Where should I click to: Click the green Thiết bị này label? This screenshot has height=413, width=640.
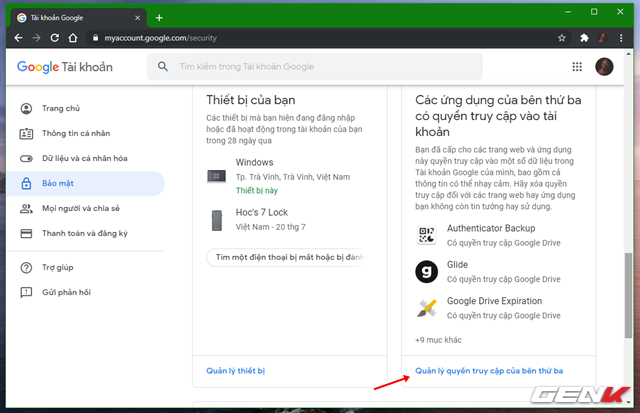(257, 191)
